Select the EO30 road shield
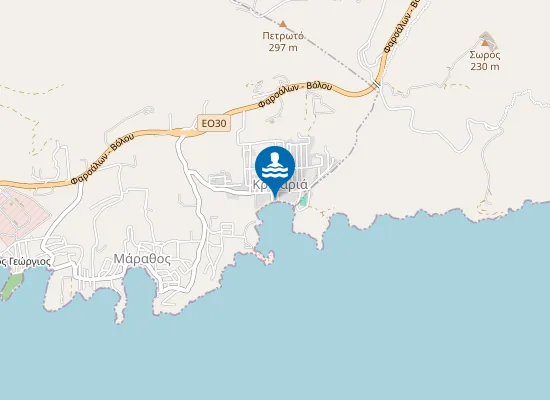Viewport: 550px width, 400px height. pyautogui.click(x=214, y=123)
